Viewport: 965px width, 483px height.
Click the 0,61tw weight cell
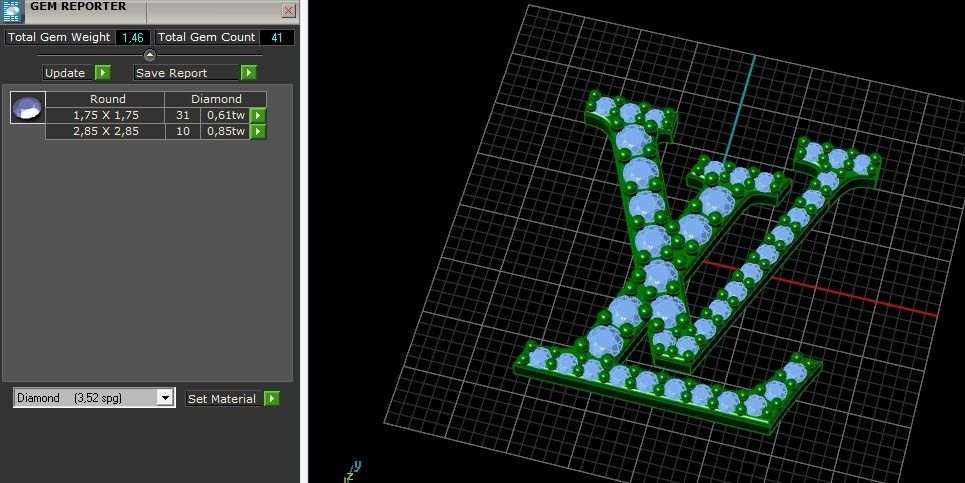pos(225,115)
